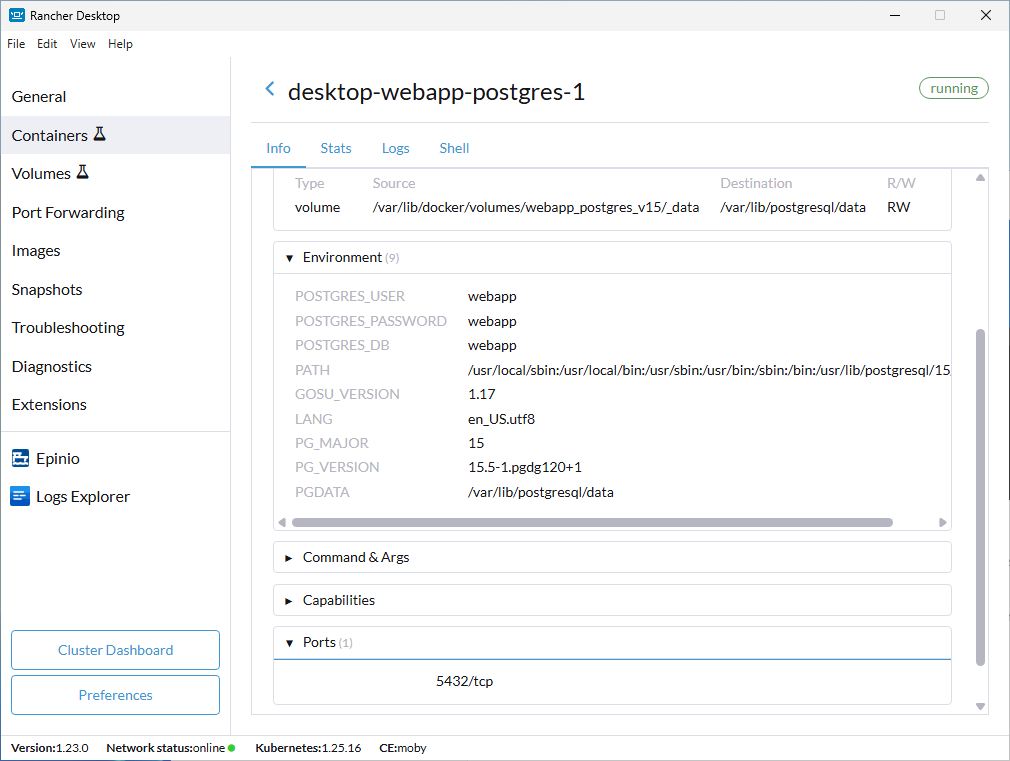
Task: Click the experimental flask icon beside Containers
Action: 99,134
